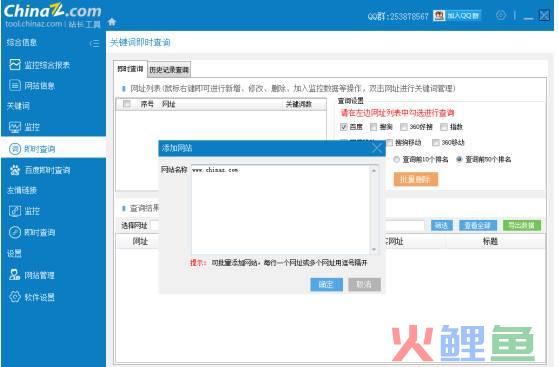Open 百度即时查询 with the paw icon
This screenshot has height=367, width=559.
(40, 170)
